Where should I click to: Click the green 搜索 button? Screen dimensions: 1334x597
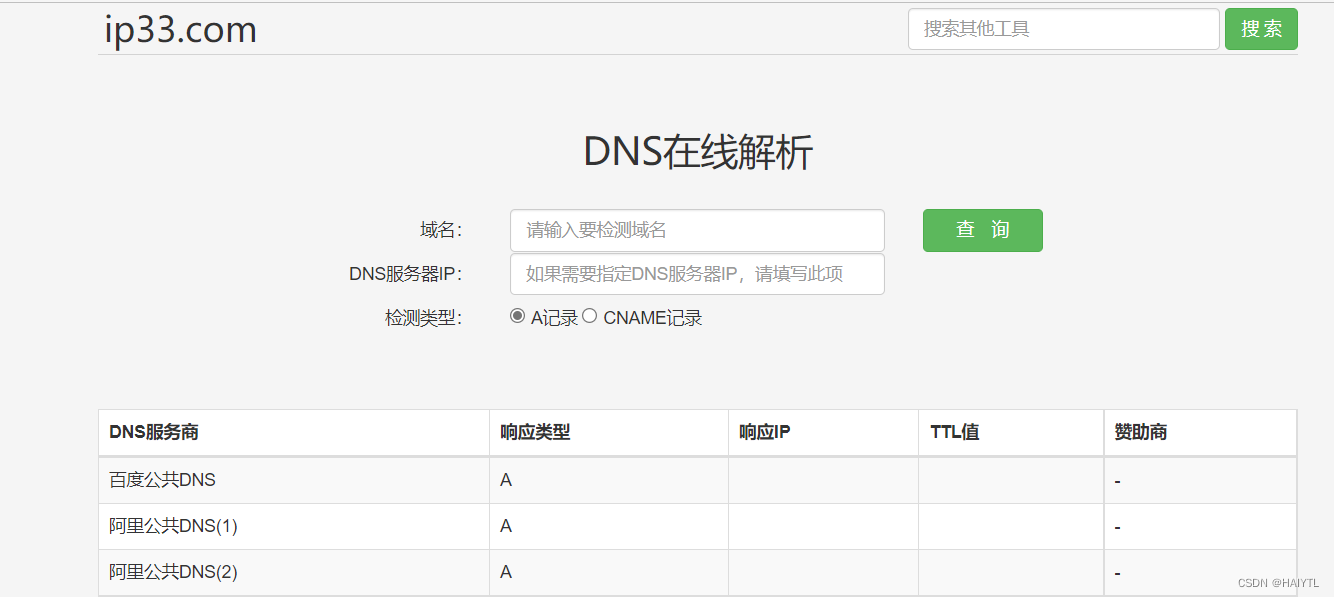1261,29
